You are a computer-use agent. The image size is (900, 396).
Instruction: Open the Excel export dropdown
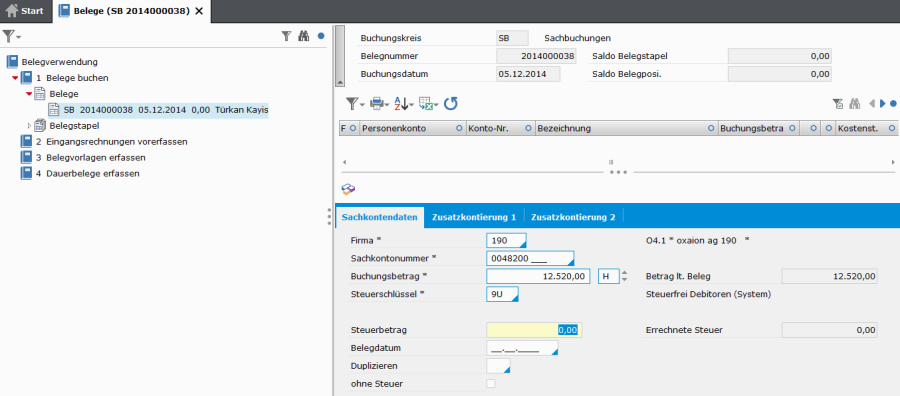click(x=429, y=104)
